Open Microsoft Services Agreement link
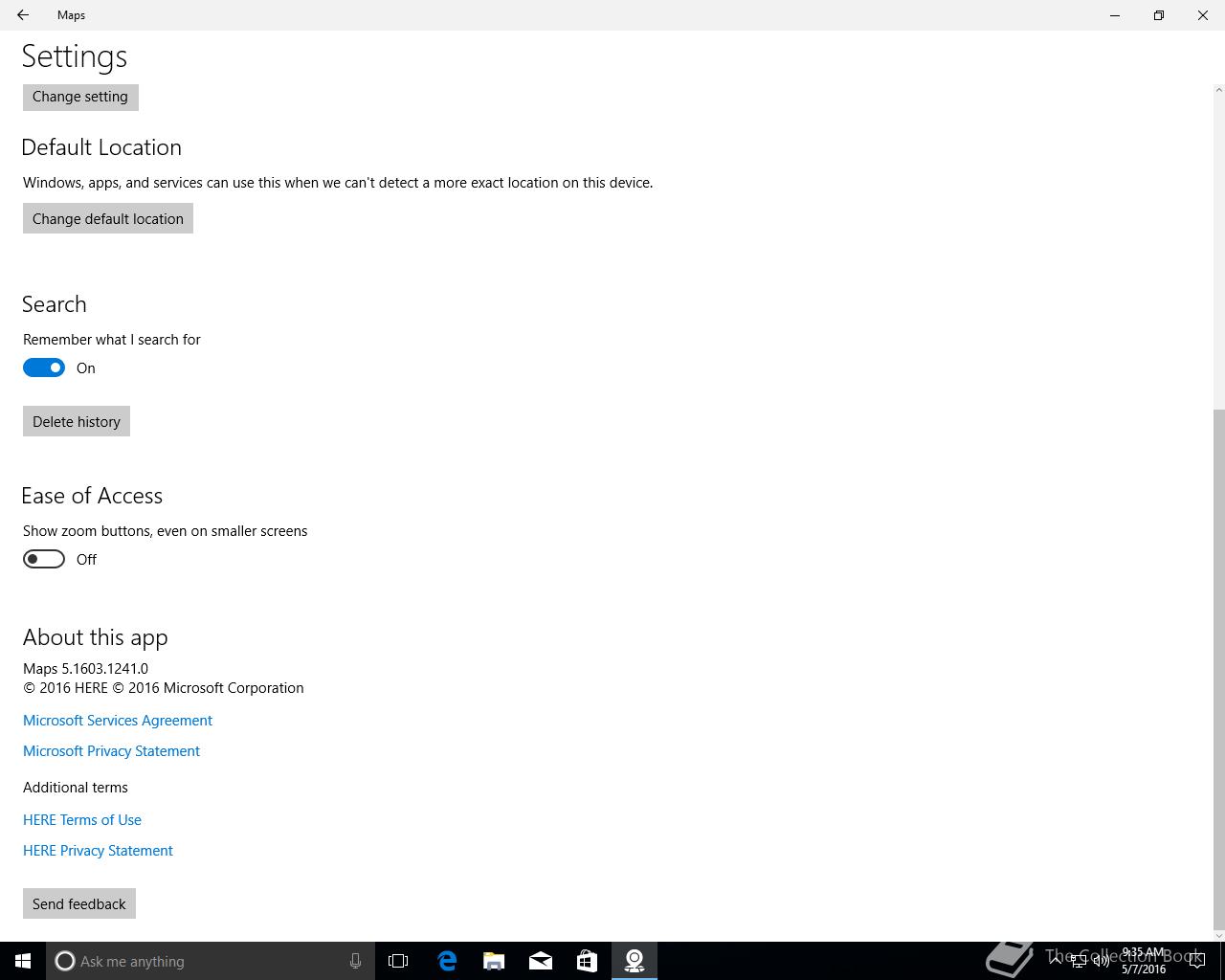The height and width of the screenshot is (980, 1225). tap(118, 721)
